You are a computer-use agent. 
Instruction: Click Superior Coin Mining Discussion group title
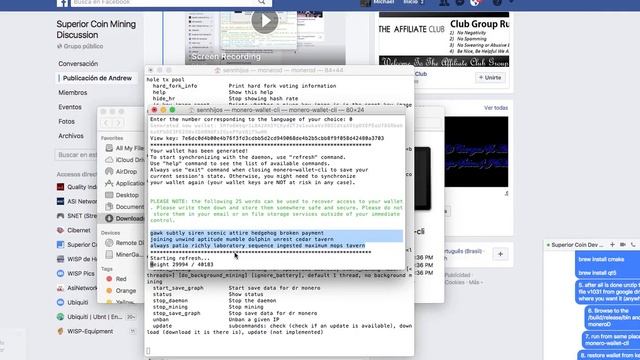tap(96, 29)
